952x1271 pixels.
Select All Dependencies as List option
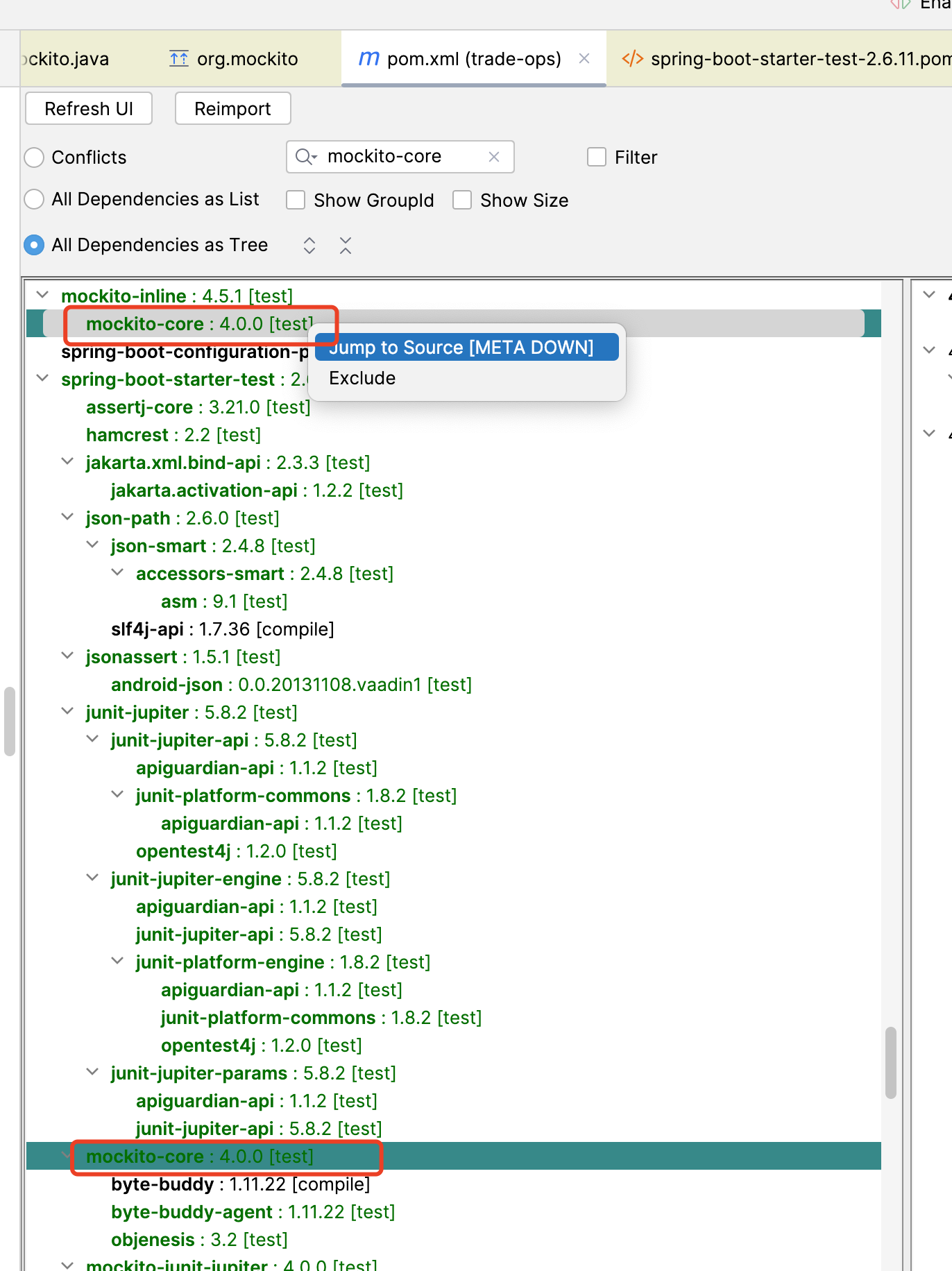point(34,200)
